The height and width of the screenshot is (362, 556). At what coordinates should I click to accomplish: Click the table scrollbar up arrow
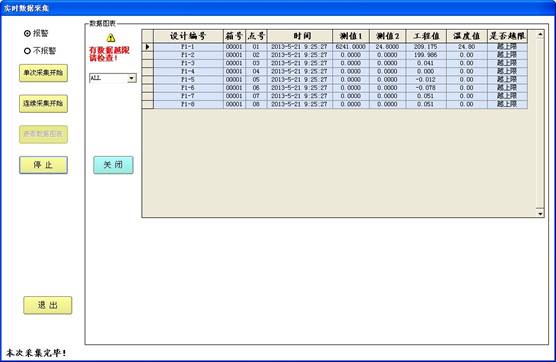pos(540,35)
